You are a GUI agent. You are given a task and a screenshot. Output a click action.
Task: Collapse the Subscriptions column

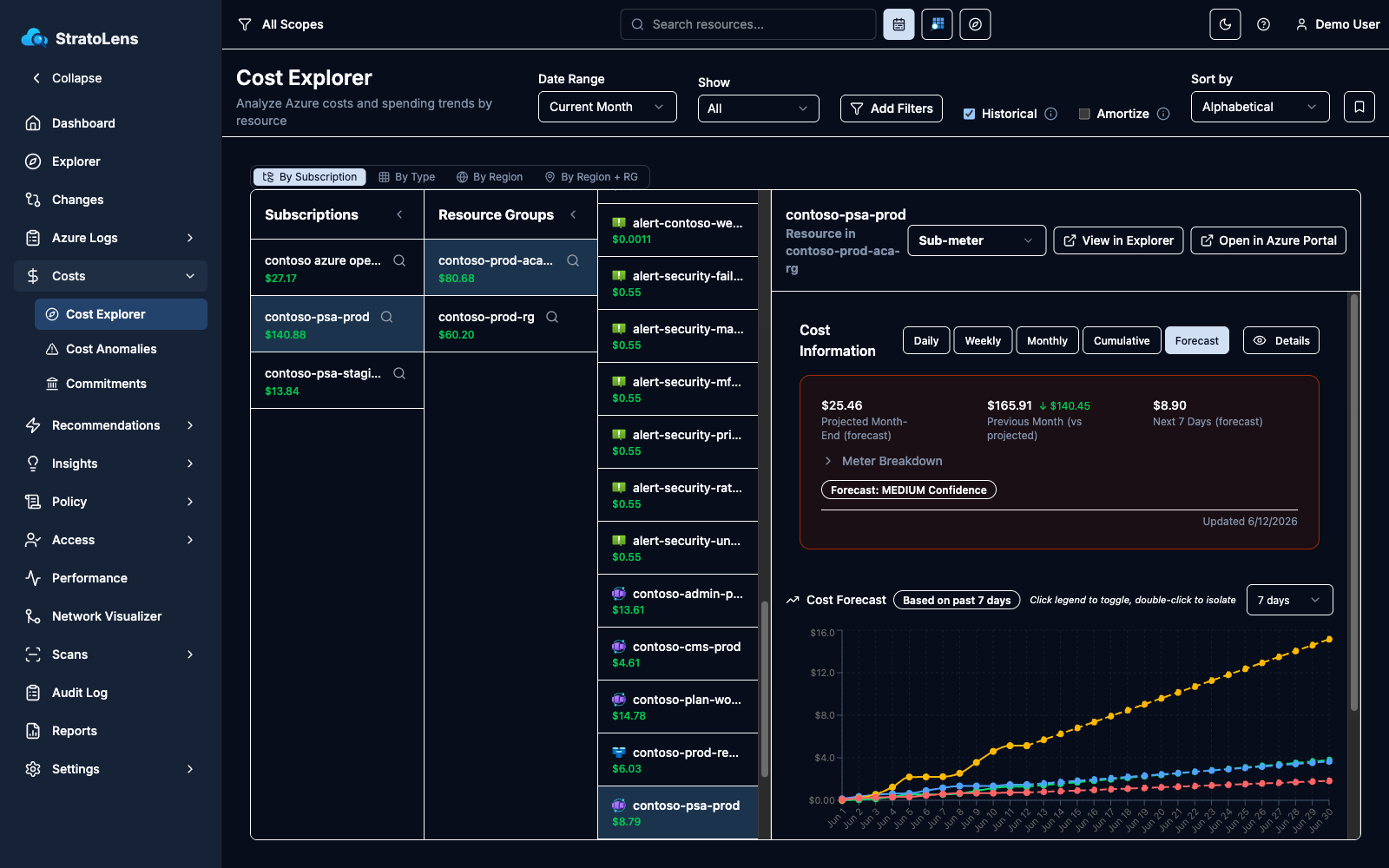tap(399, 214)
